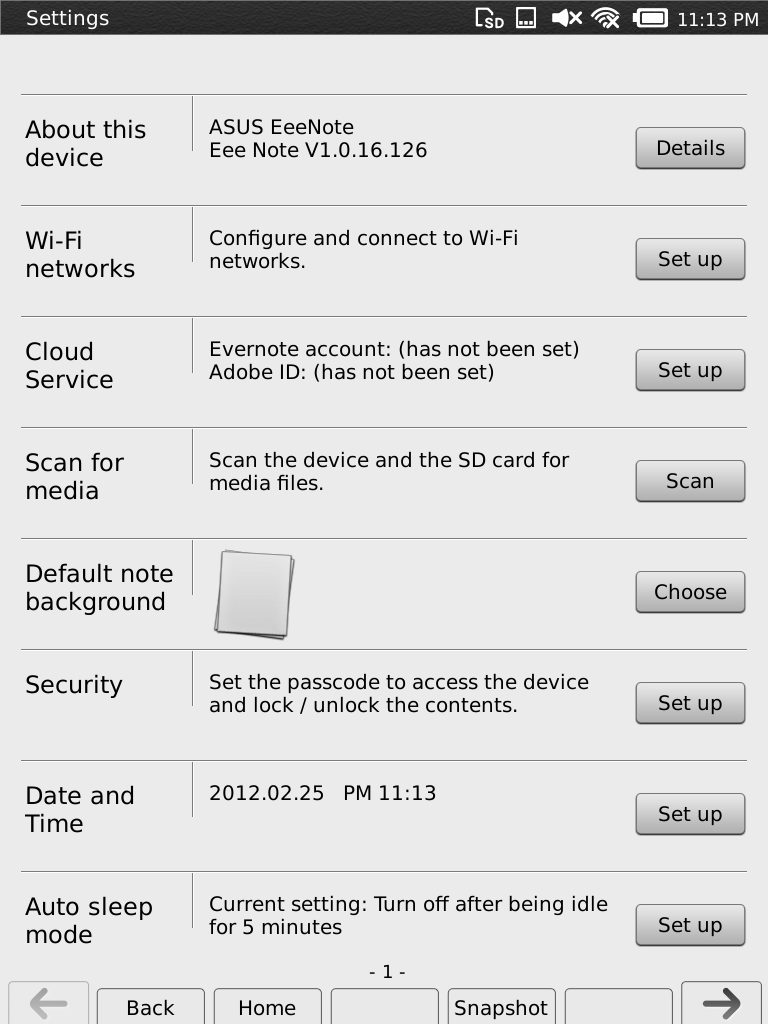Tap the Back button in bottom bar

[150, 1006]
